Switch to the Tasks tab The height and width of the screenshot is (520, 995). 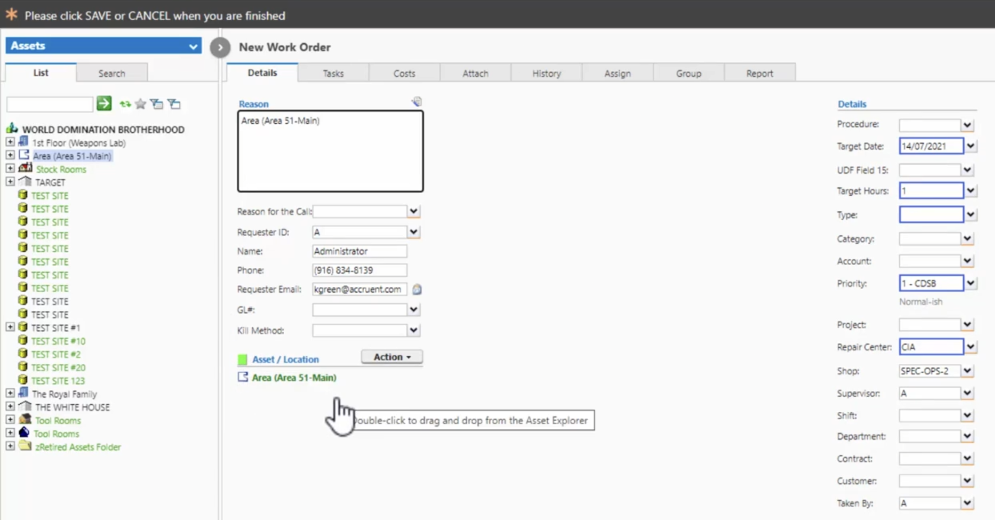pyautogui.click(x=333, y=73)
